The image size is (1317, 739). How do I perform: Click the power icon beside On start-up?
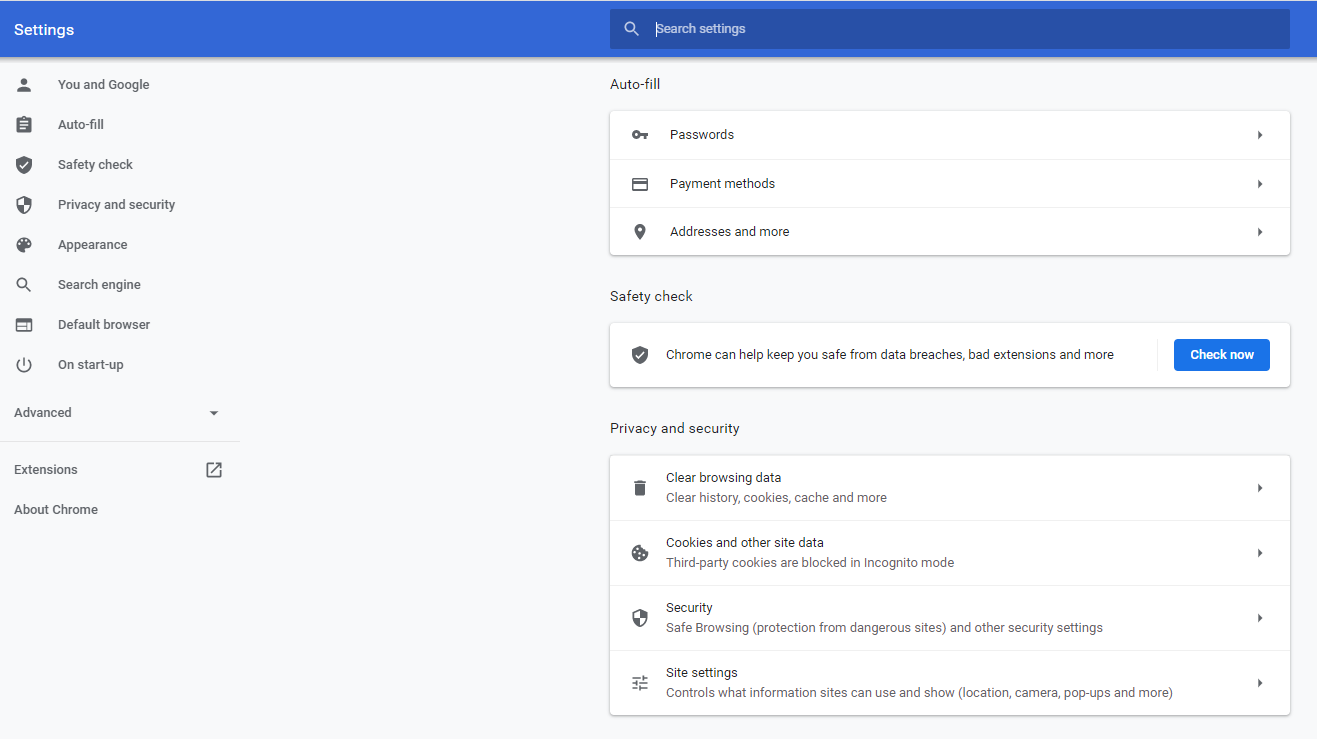24,365
